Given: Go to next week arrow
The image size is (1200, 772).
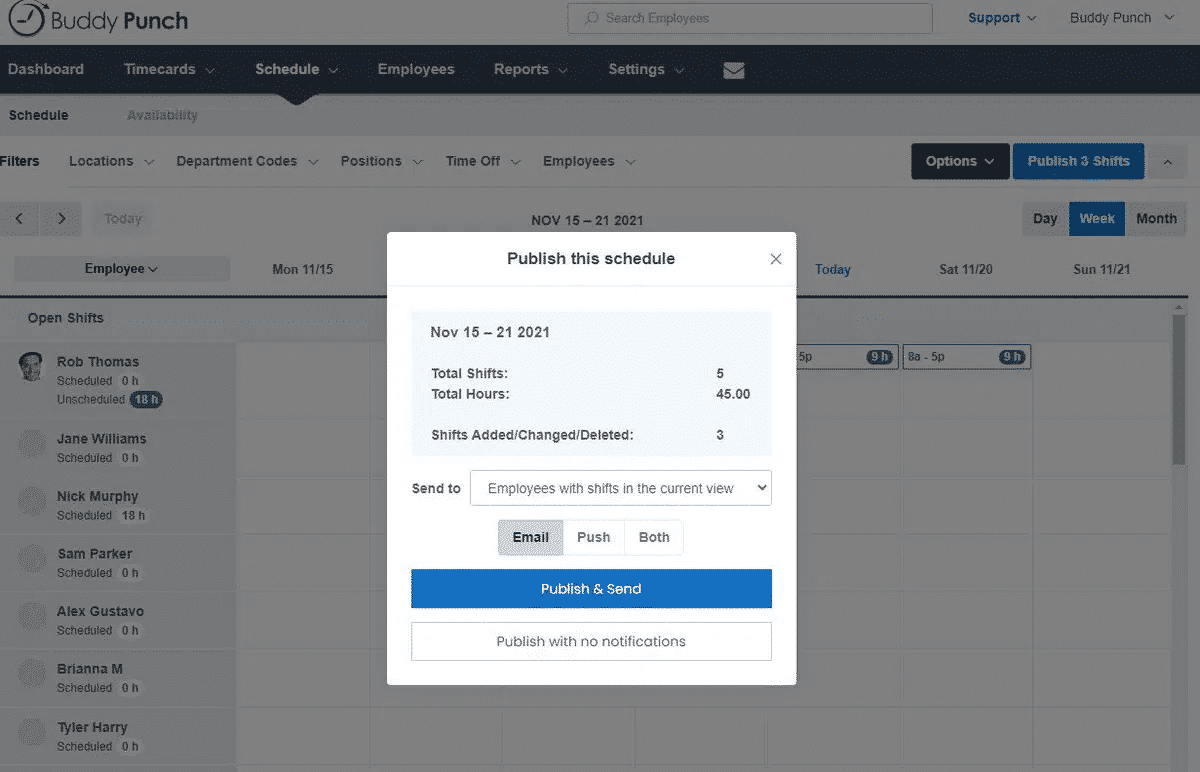Looking at the screenshot, I should (62, 219).
